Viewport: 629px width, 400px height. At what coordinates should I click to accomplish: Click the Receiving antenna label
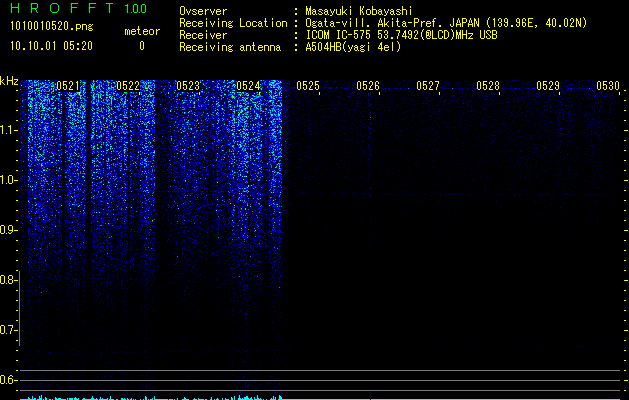tap(230, 47)
